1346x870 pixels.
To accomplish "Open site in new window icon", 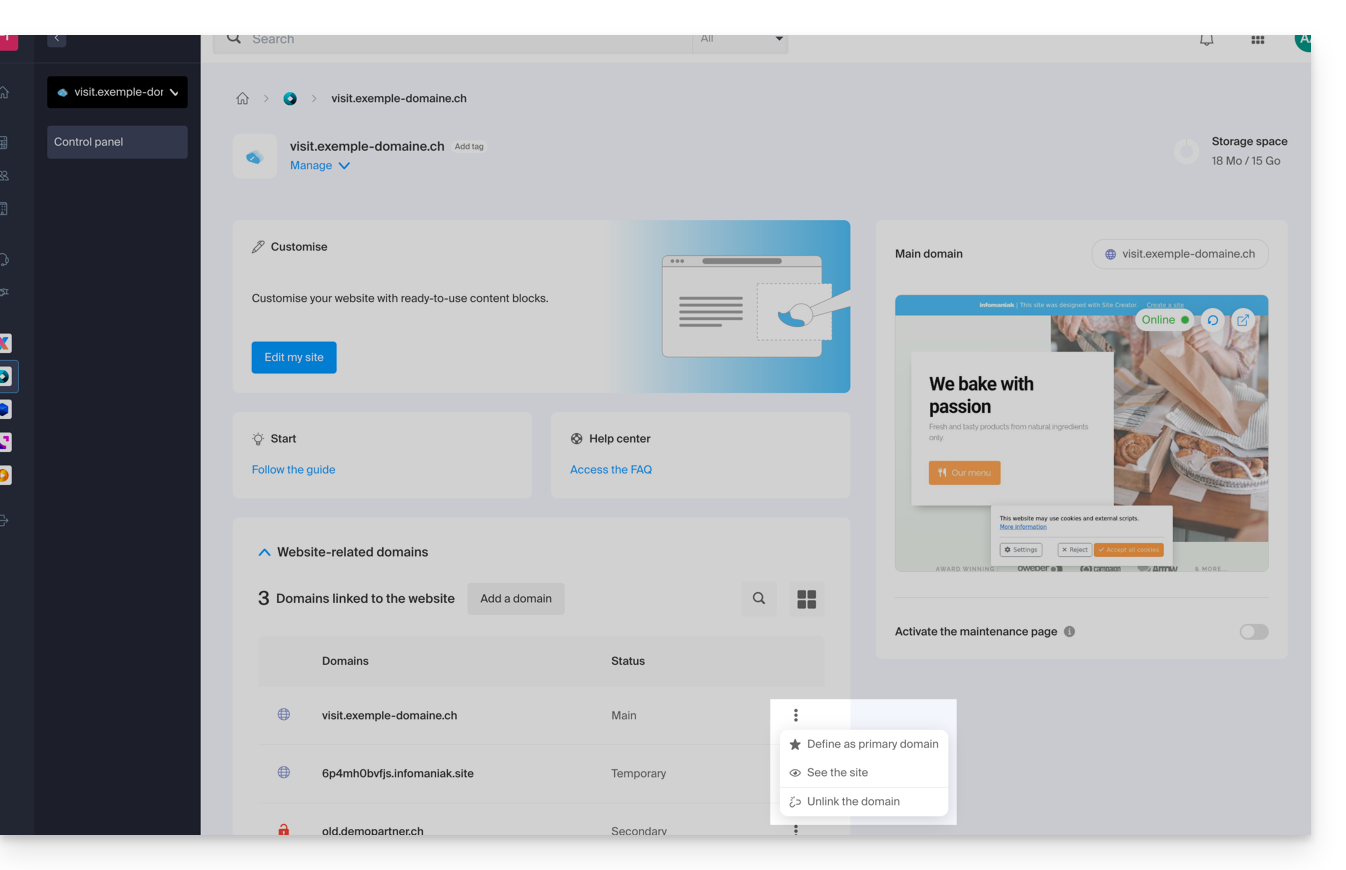I will [x=1243, y=320].
